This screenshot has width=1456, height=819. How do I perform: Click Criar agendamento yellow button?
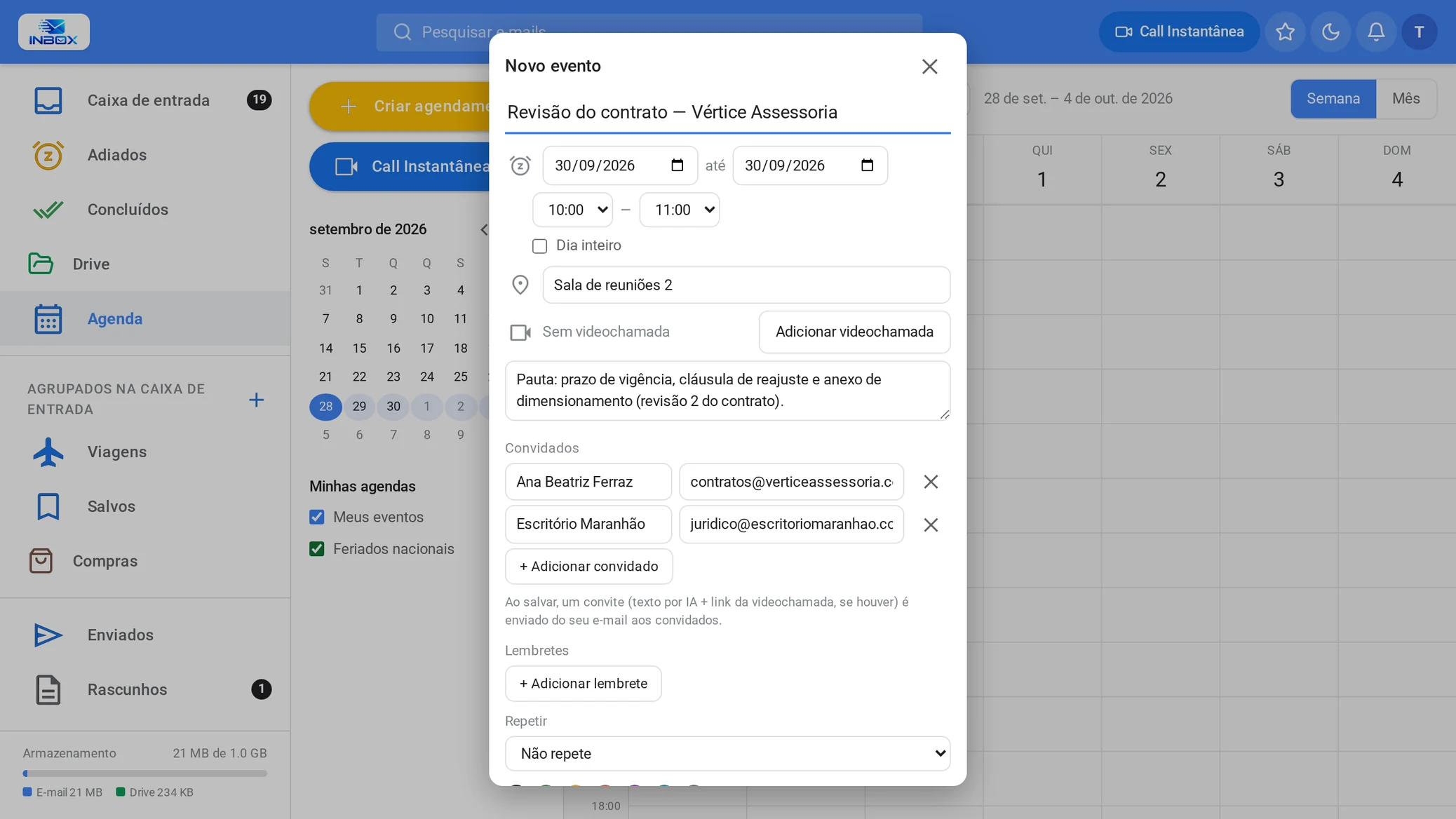click(400, 106)
